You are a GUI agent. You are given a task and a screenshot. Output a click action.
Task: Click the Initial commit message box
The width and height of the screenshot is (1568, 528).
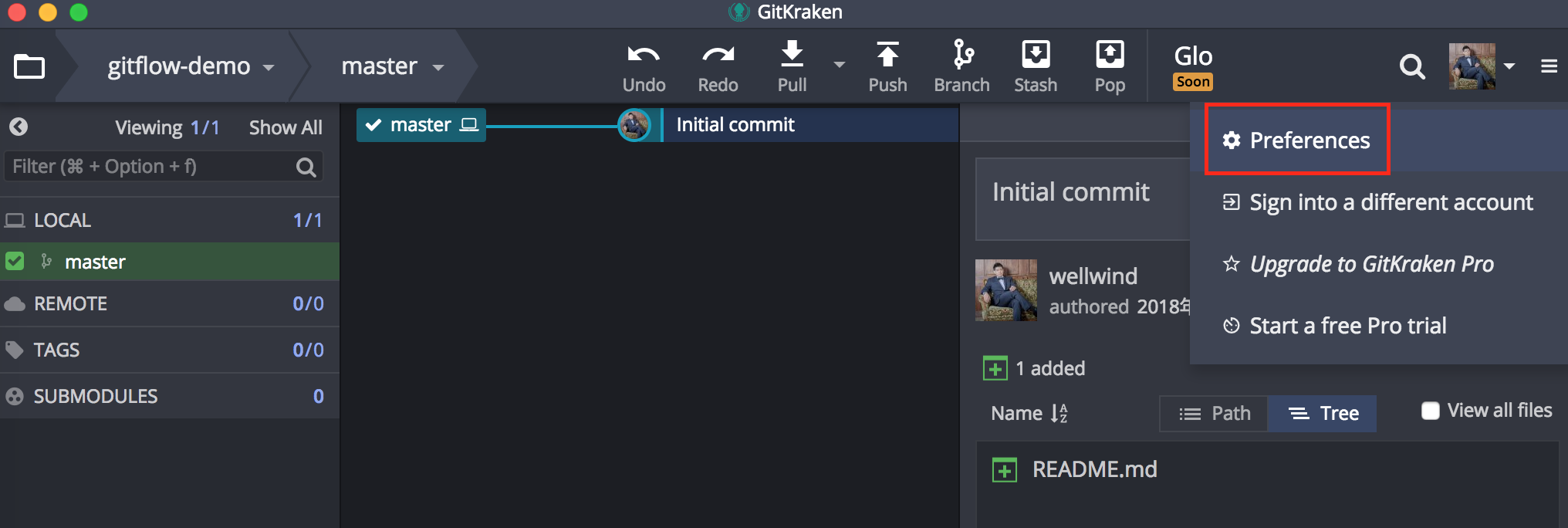tap(1083, 199)
